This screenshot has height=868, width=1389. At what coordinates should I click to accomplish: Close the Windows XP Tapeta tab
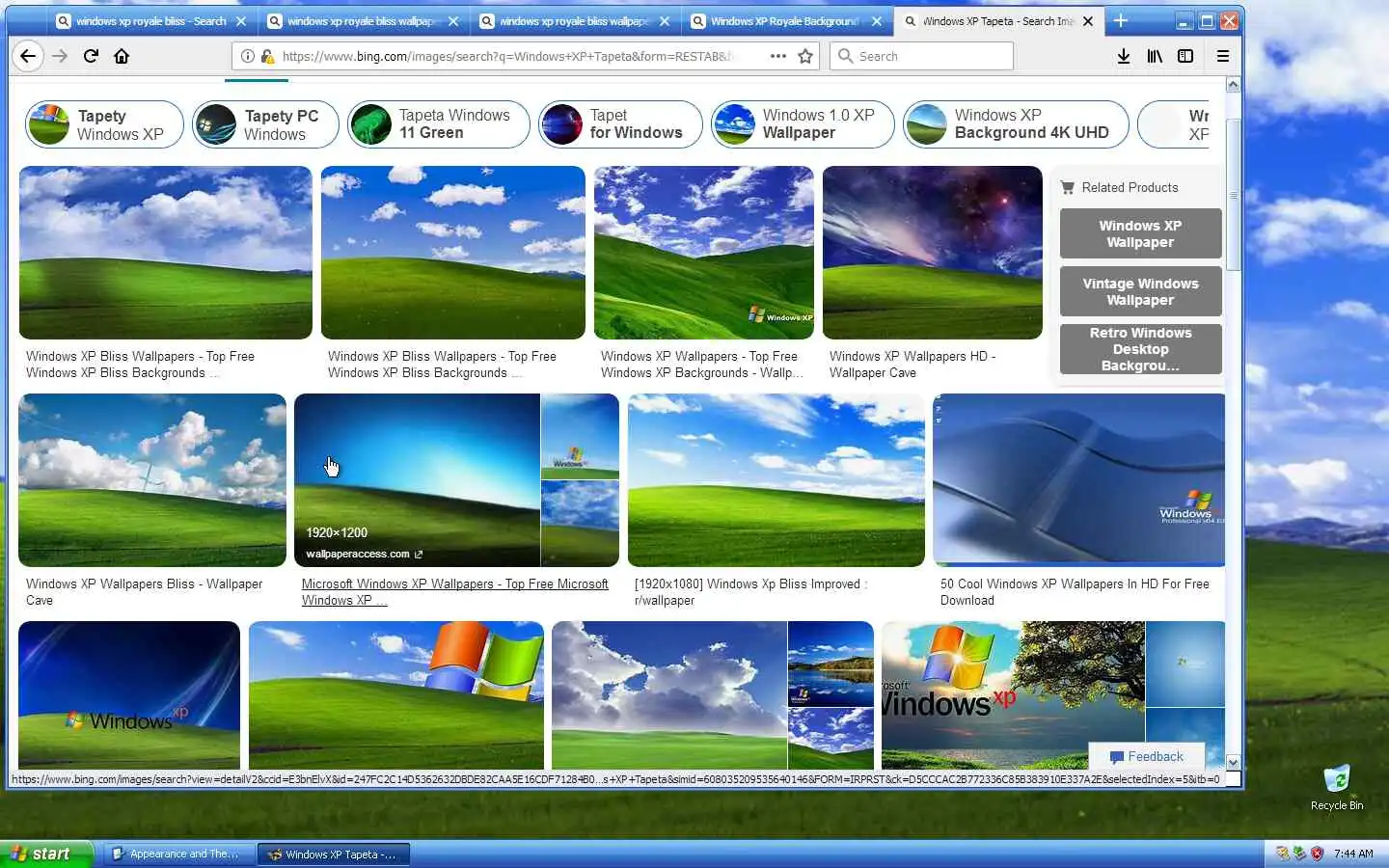click(x=1088, y=20)
